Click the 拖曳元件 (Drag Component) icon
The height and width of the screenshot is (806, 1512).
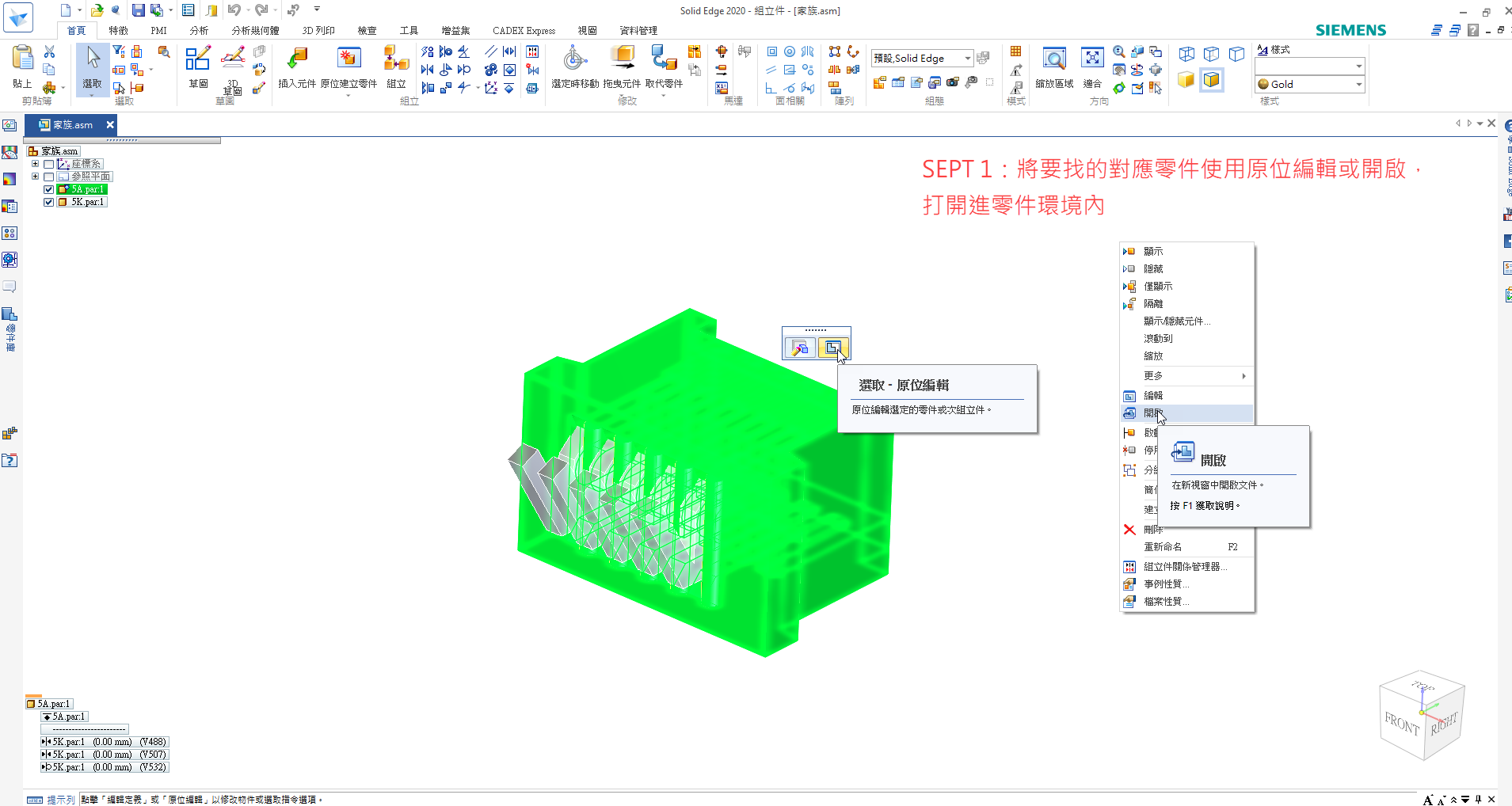click(x=623, y=58)
